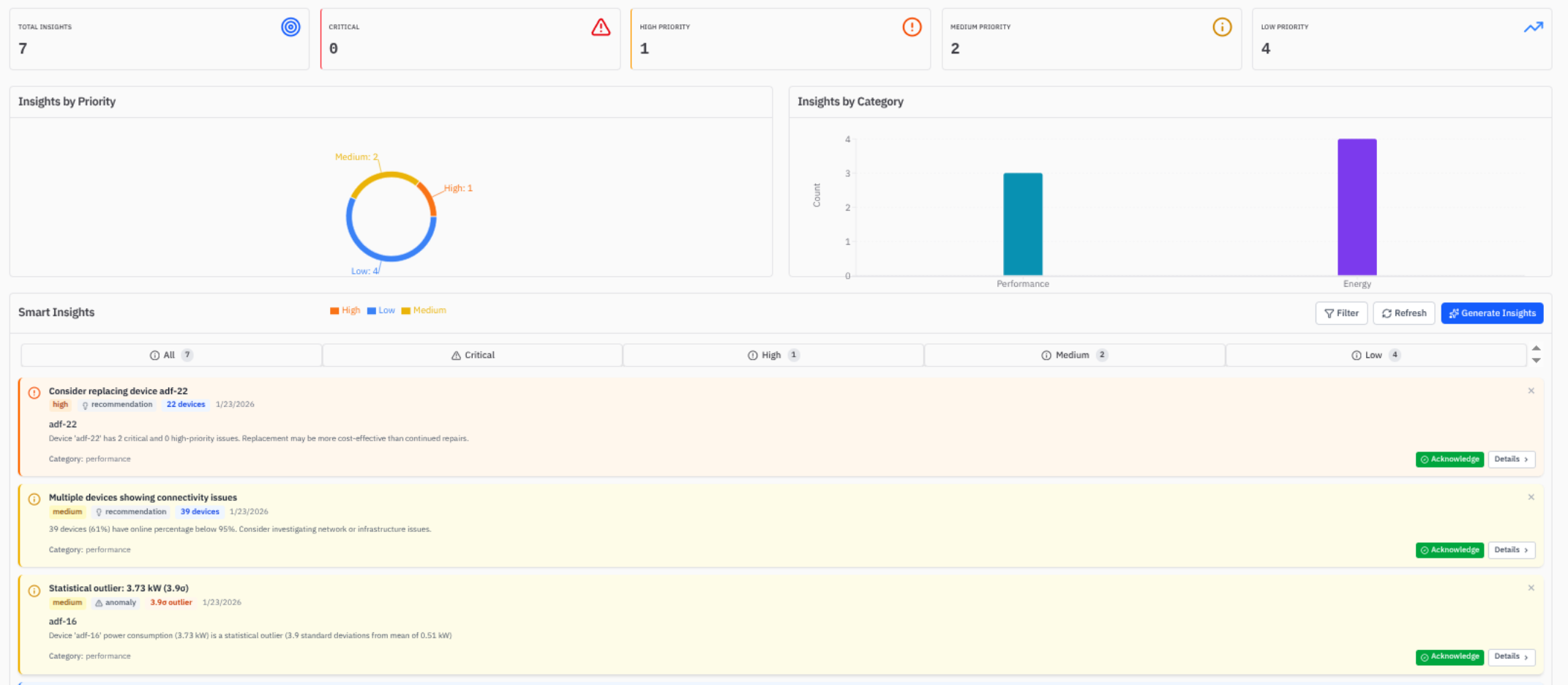Switch to the High insights tab

[x=773, y=355]
